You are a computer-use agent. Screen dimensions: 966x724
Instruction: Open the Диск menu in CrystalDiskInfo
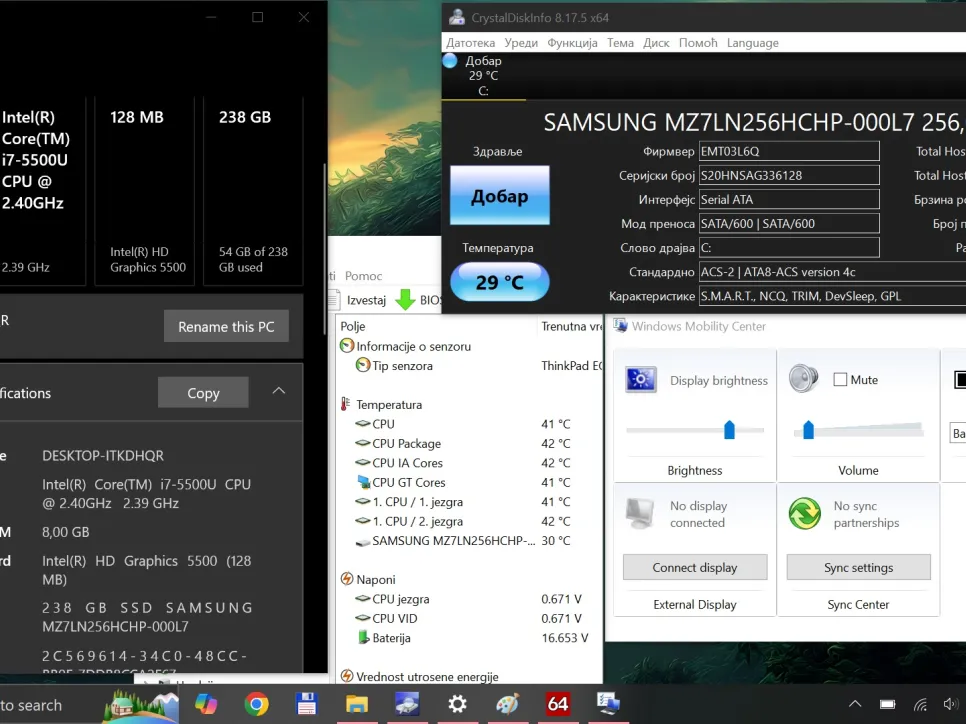click(656, 43)
